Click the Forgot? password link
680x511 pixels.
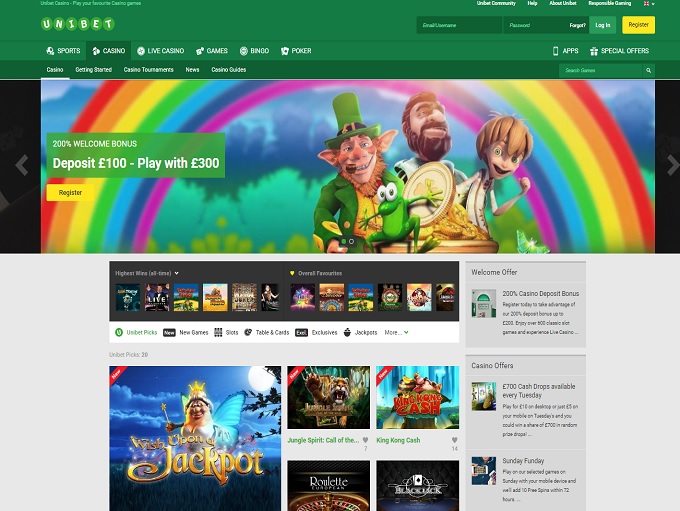(x=577, y=25)
